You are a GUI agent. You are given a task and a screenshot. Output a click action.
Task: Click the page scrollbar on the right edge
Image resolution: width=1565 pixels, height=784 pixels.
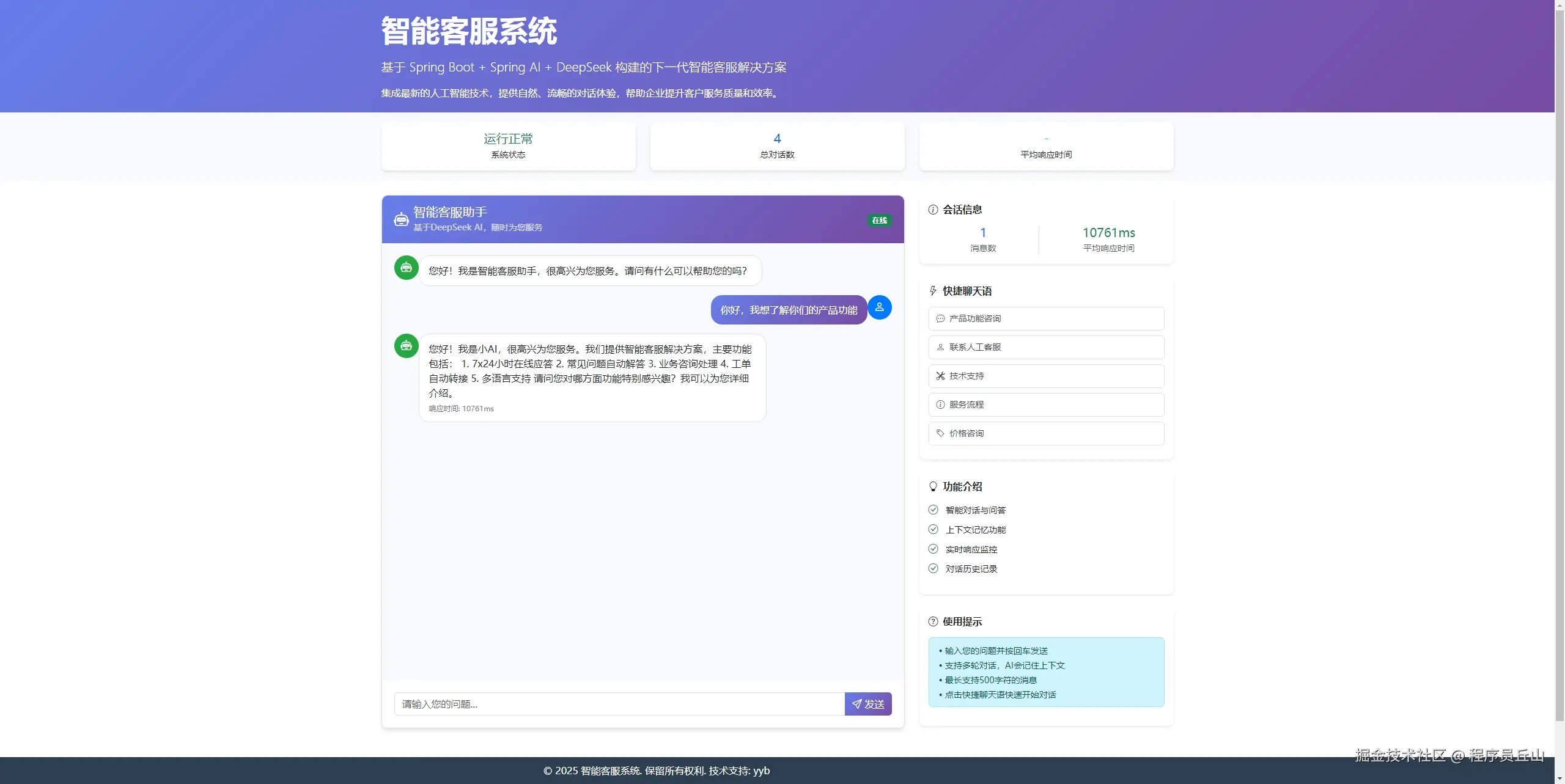(1558, 391)
